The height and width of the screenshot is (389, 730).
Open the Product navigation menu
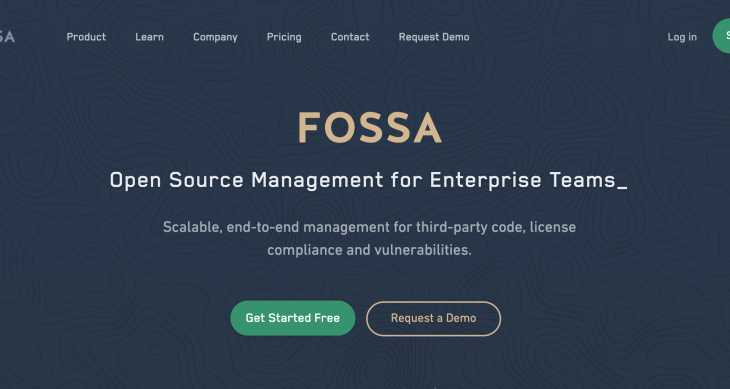tap(86, 37)
